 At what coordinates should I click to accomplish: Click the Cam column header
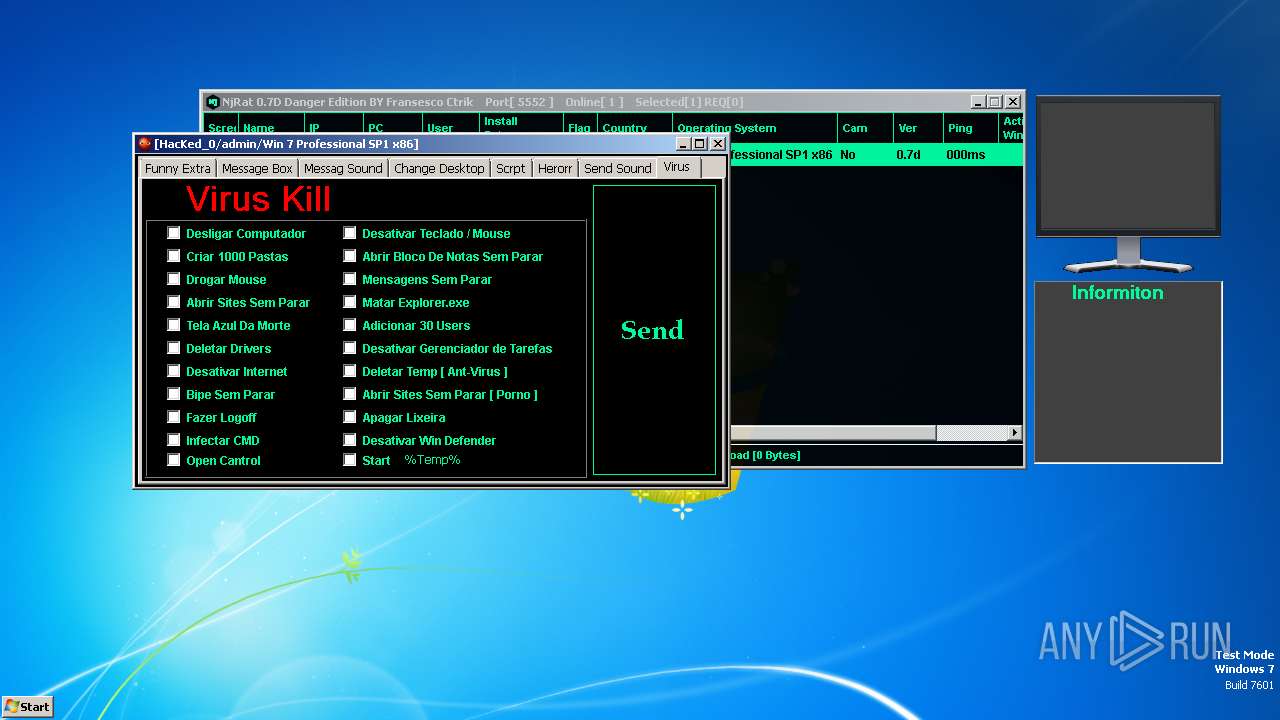(x=865, y=128)
